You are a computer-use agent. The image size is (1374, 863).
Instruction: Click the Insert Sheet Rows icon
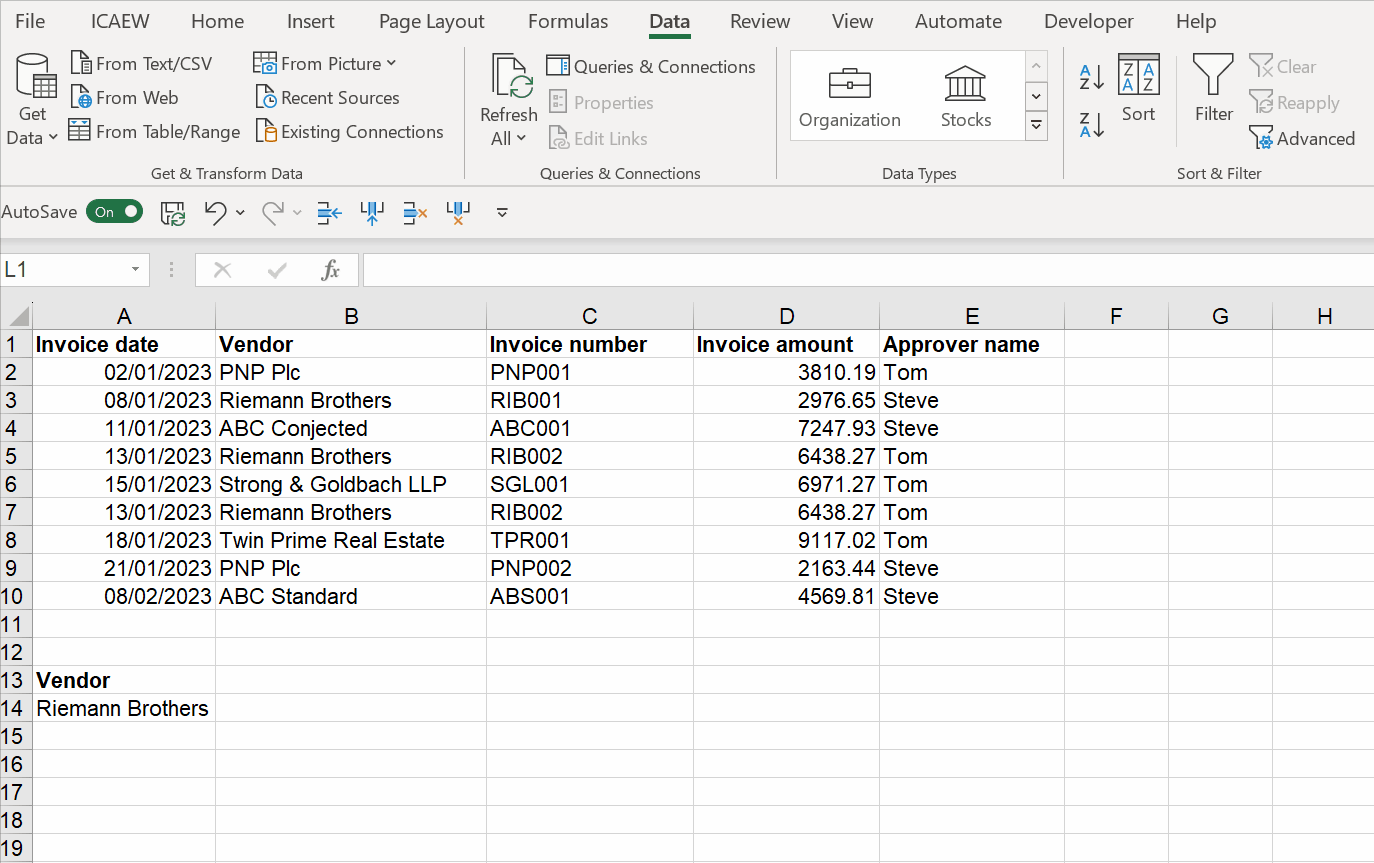(329, 212)
